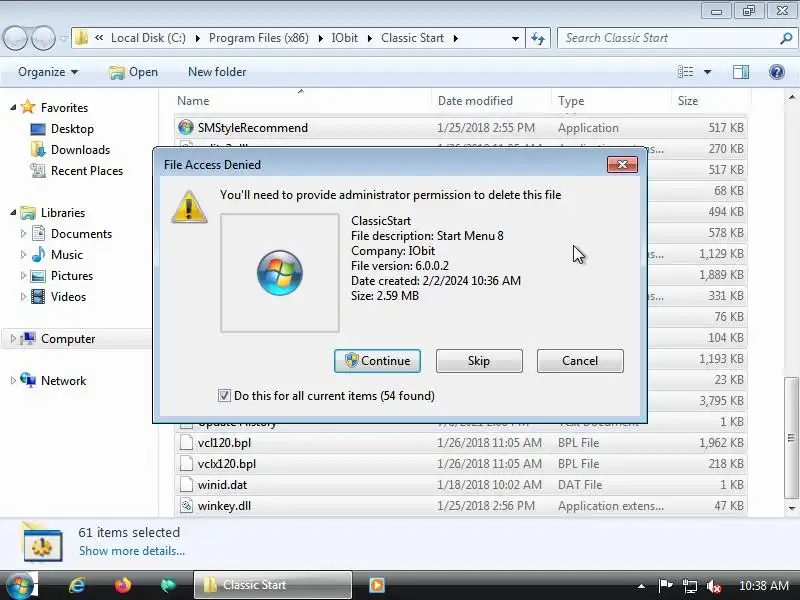This screenshot has height=600, width=800.
Task: Toggle the preview pane icon
Action: pyautogui.click(x=741, y=72)
